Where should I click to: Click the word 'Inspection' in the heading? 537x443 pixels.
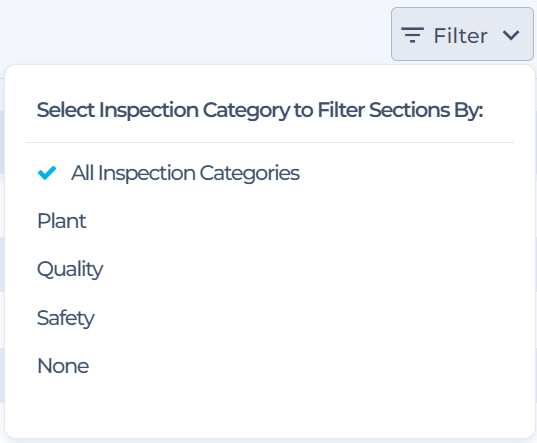pos(149,110)
